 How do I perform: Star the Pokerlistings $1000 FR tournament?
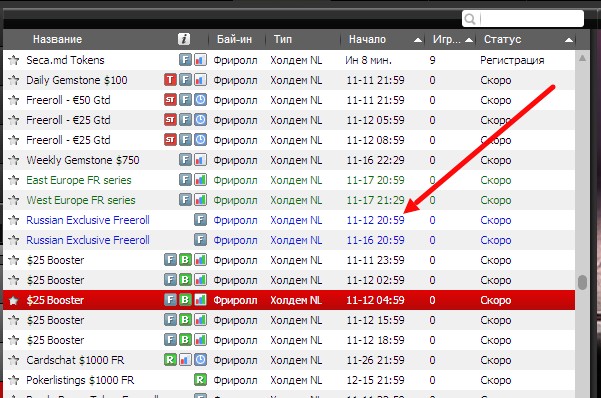(14, 380)
